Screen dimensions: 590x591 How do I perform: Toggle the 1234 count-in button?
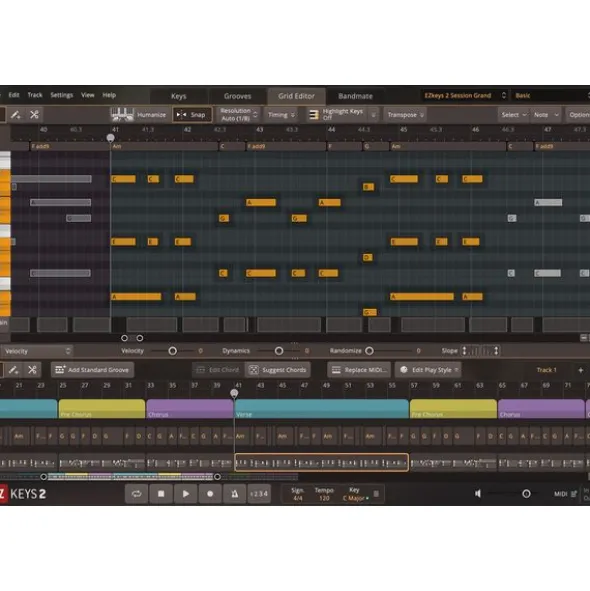[259, 494]
